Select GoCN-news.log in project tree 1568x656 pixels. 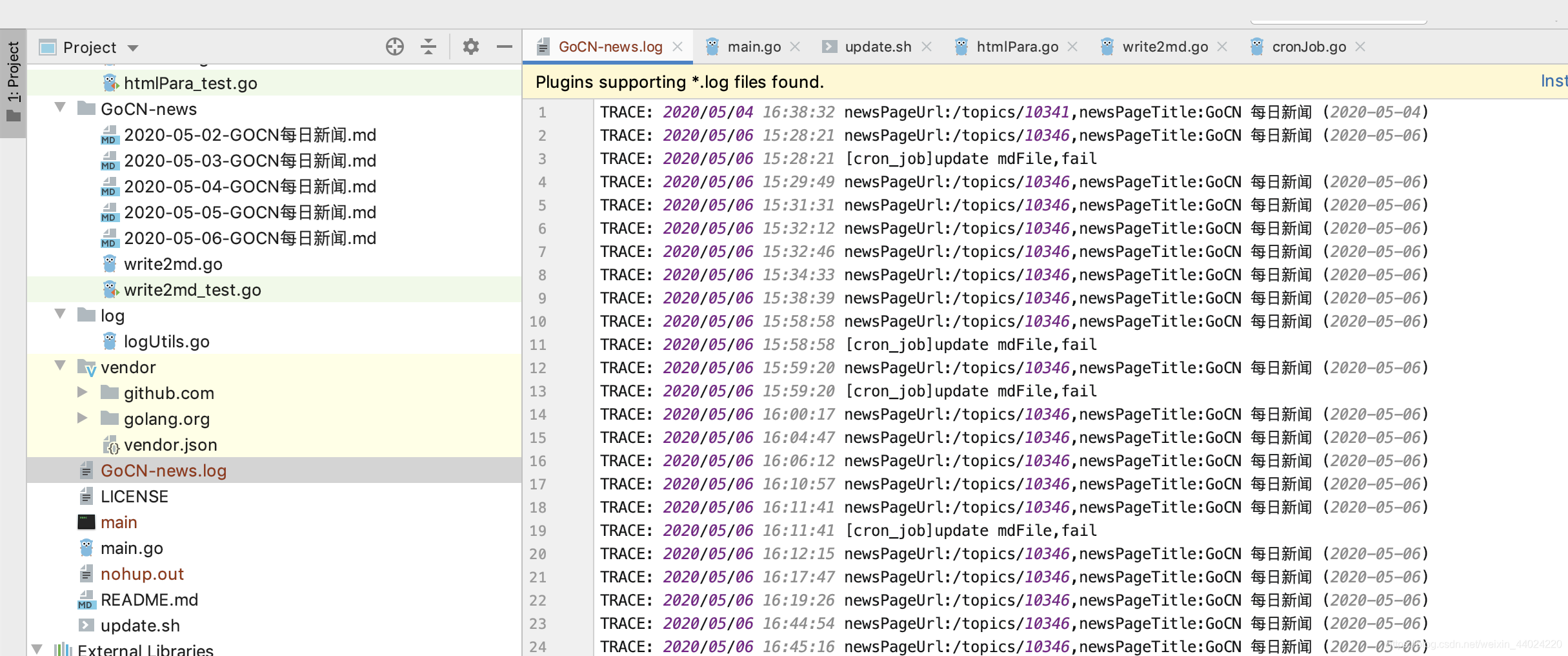point(274,470)
